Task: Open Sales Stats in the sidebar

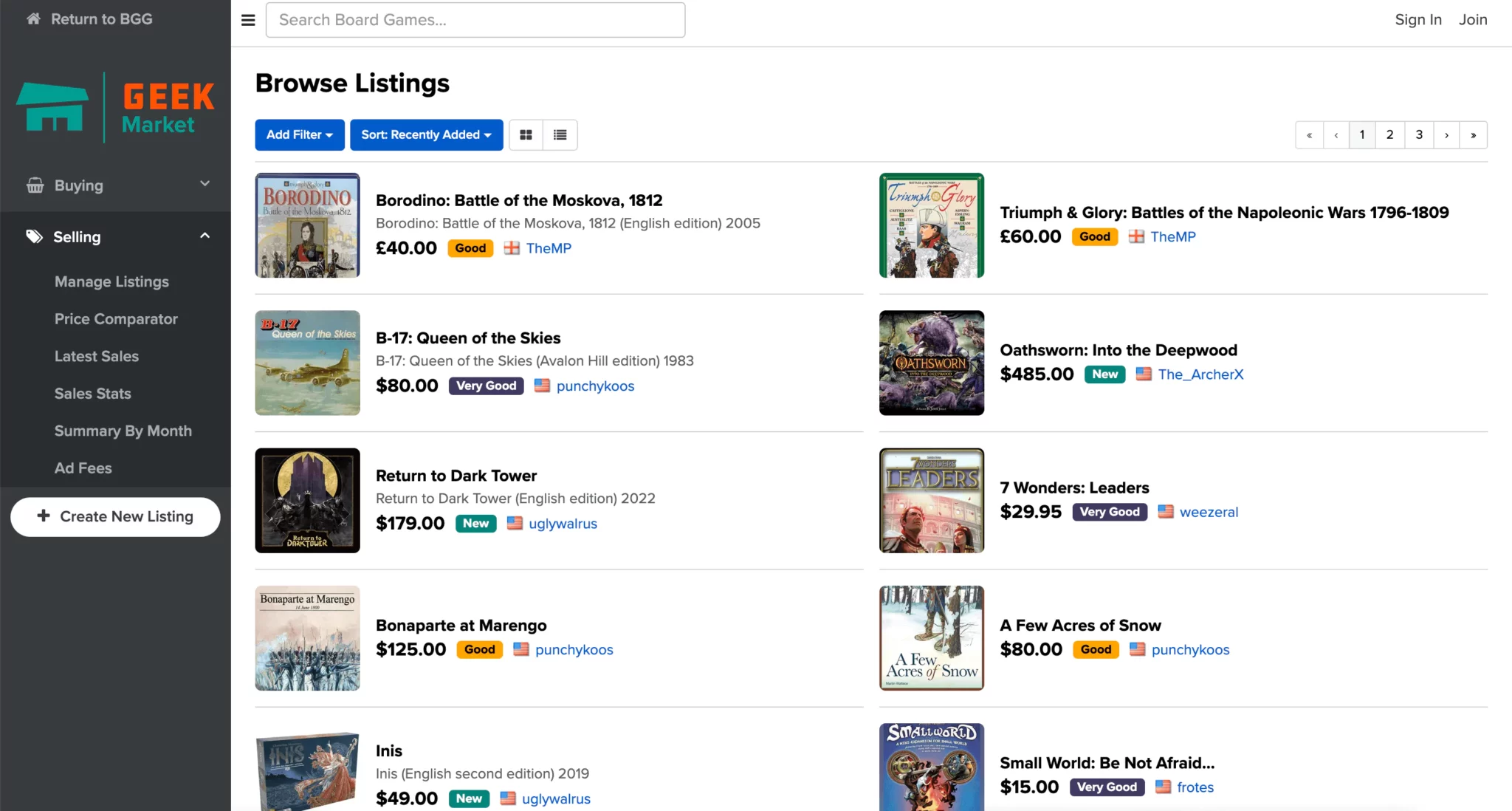Action: [x=93, y=393]
